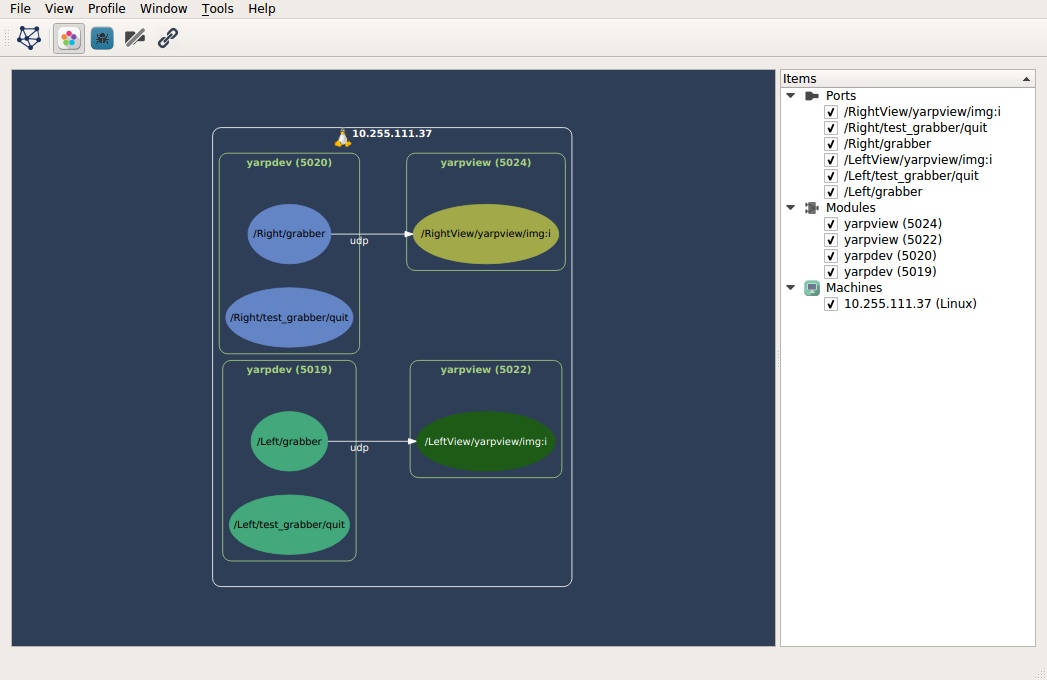Uncheck the yarpview (5024) module checkbox

click(831, 224)
